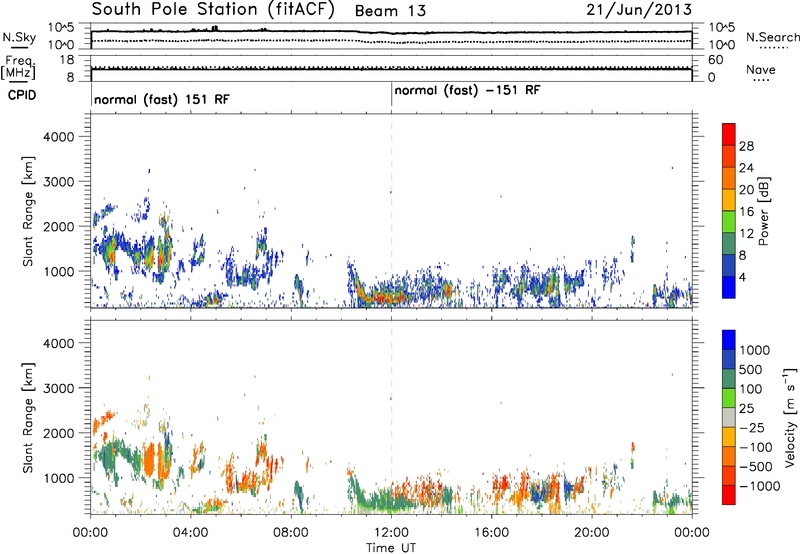
Task: Click the '20' tick on Power colorbar
Action: click(x=746, y=190)
